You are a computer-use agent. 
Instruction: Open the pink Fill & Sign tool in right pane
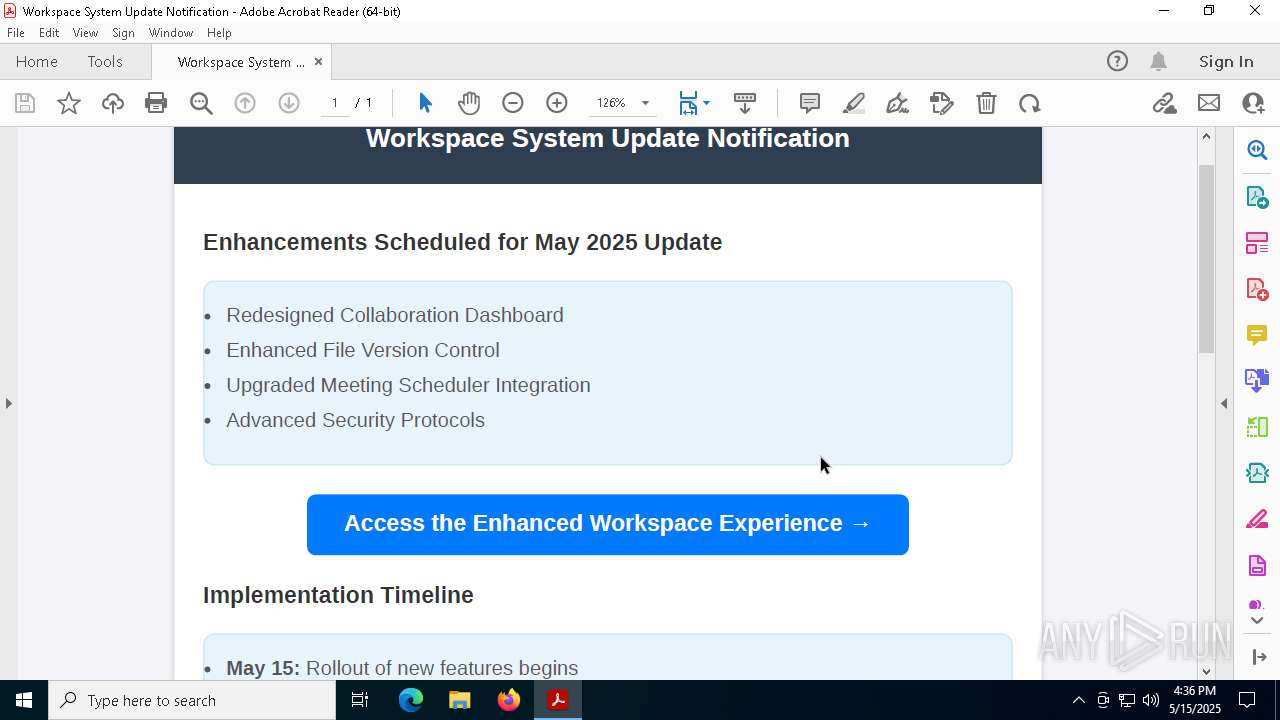coord(1257,519)
